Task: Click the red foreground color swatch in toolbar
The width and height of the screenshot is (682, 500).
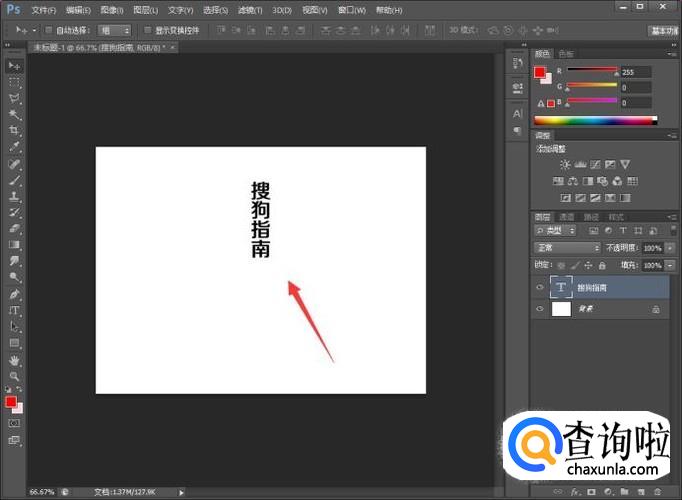Action: pyautogui.click(x=11, y=401)
